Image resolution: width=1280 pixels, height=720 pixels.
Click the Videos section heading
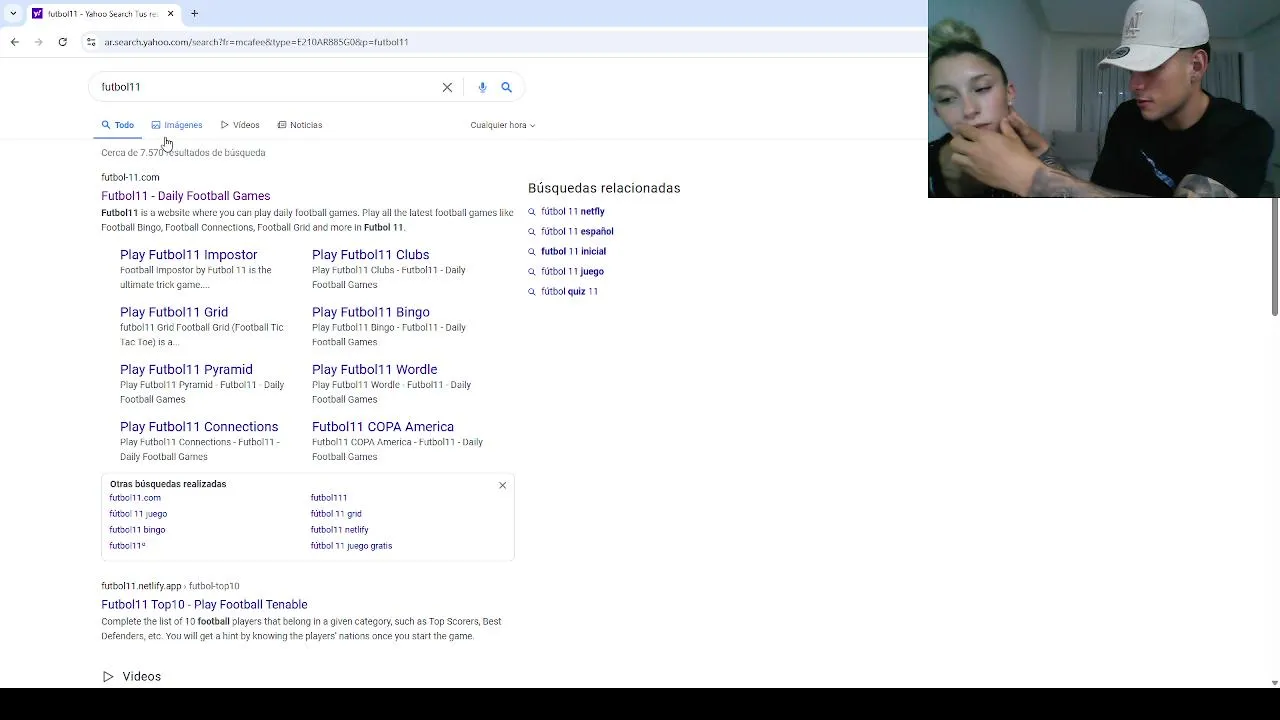141,677
